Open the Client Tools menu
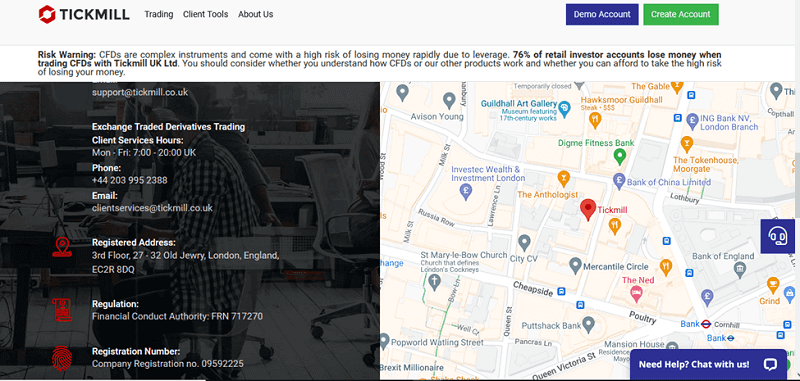Viewport: 800px width, 381px height. point(206,14)
